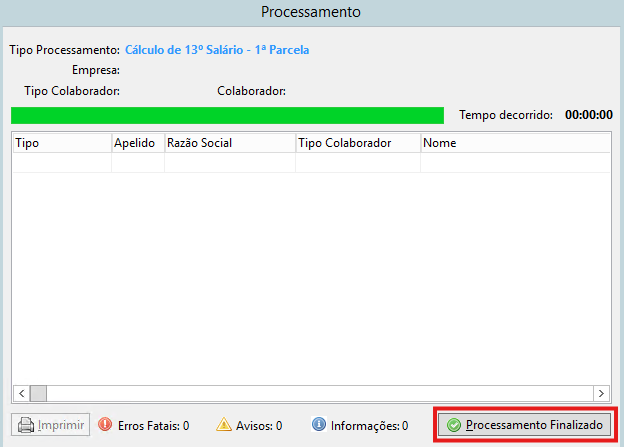The width and height of the screenshot is (624, 447).
Task: Click the Tipo column header
Action: pyautogui.click(x=62, y=143)
